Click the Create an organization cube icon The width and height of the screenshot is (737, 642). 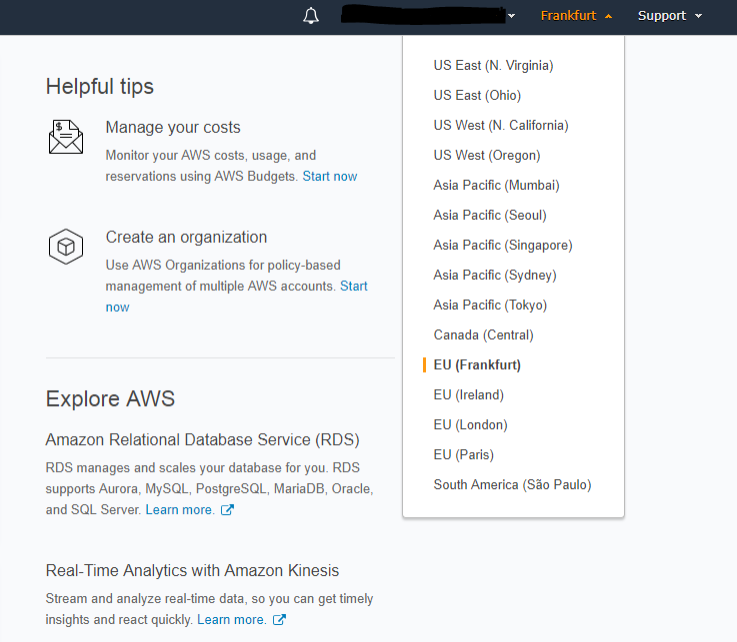pos(66,246)
